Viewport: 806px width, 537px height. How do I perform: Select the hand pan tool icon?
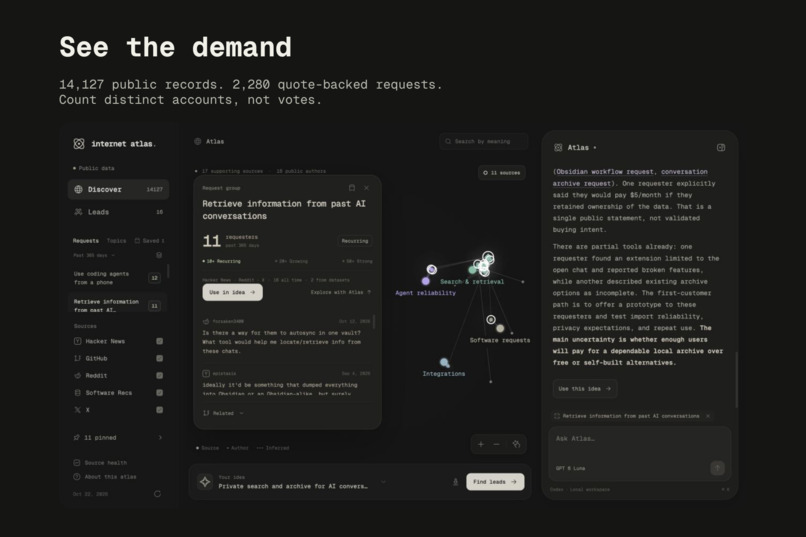[516, 445]
